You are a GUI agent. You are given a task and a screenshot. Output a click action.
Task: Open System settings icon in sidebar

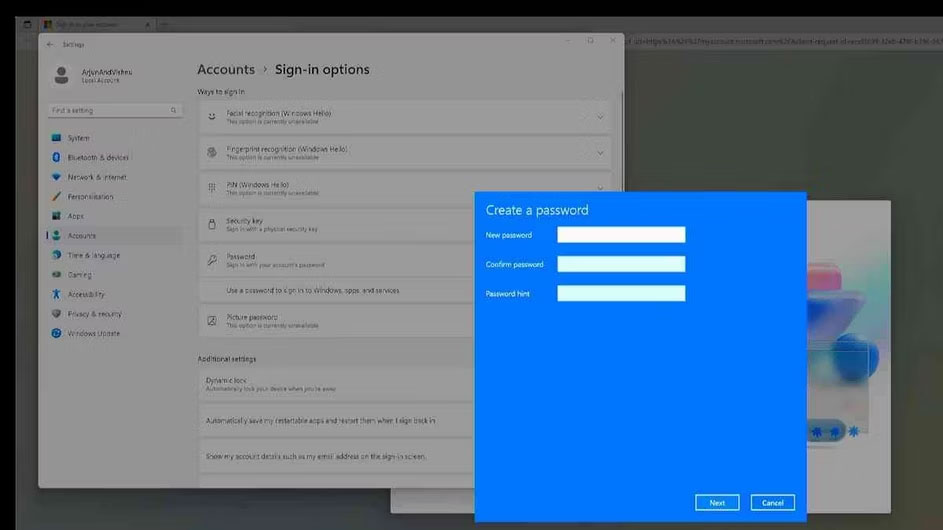57,138
